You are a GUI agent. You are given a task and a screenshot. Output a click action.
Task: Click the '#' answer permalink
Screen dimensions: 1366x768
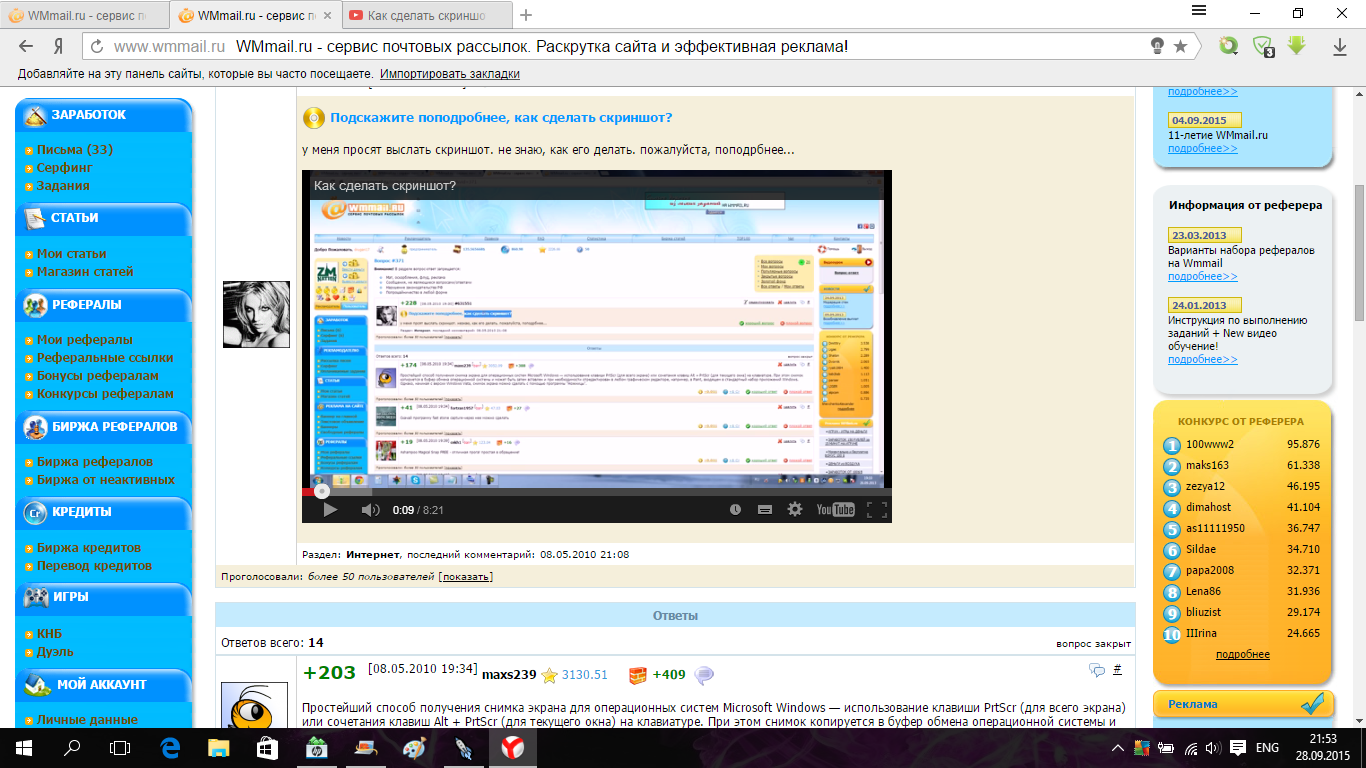(x=1118, y=670)
